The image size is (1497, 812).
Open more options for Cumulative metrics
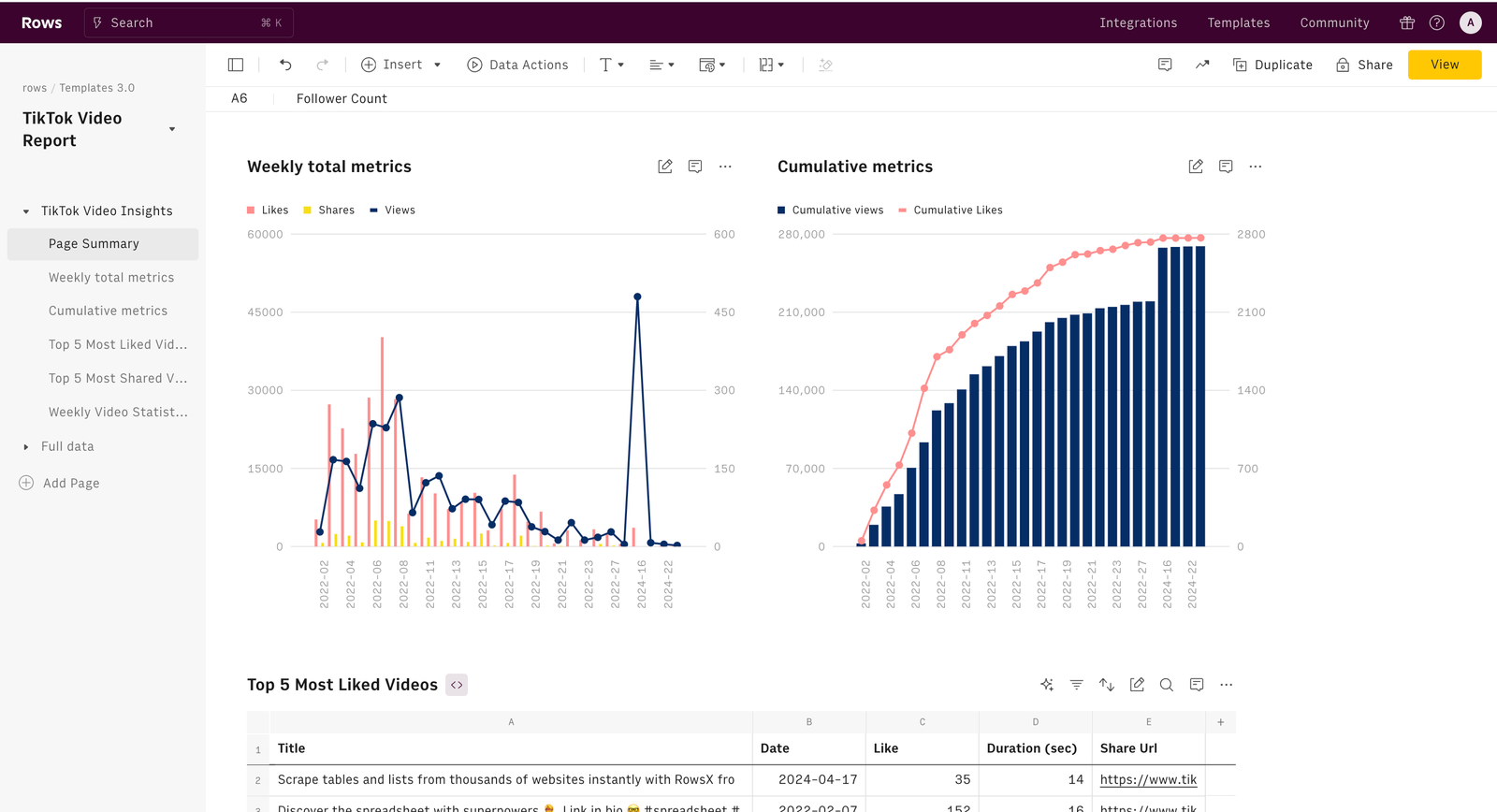tap(1256, 167)
